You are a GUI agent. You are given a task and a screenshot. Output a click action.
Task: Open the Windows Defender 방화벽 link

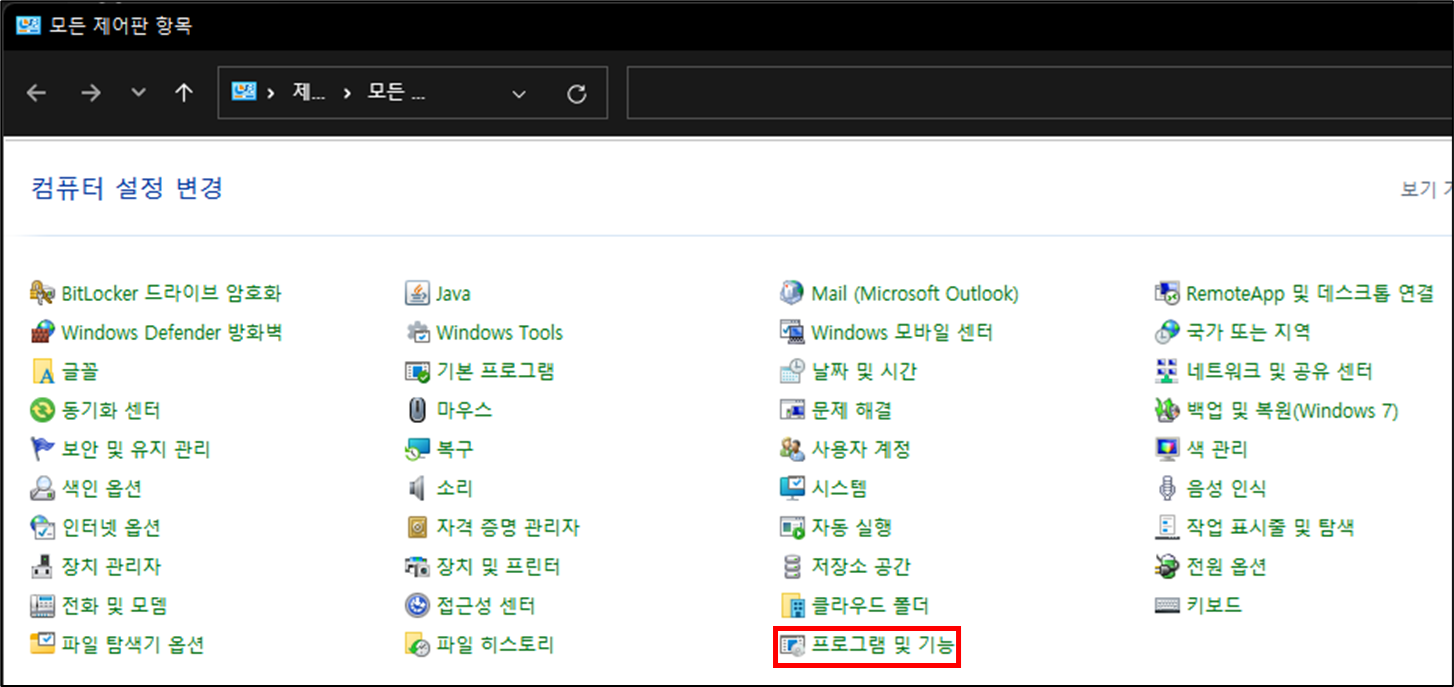click(x=172, y=332)
